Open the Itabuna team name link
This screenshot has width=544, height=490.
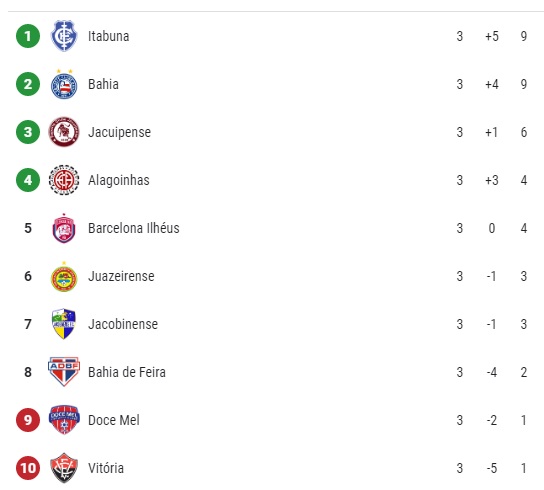click(109, 36)
